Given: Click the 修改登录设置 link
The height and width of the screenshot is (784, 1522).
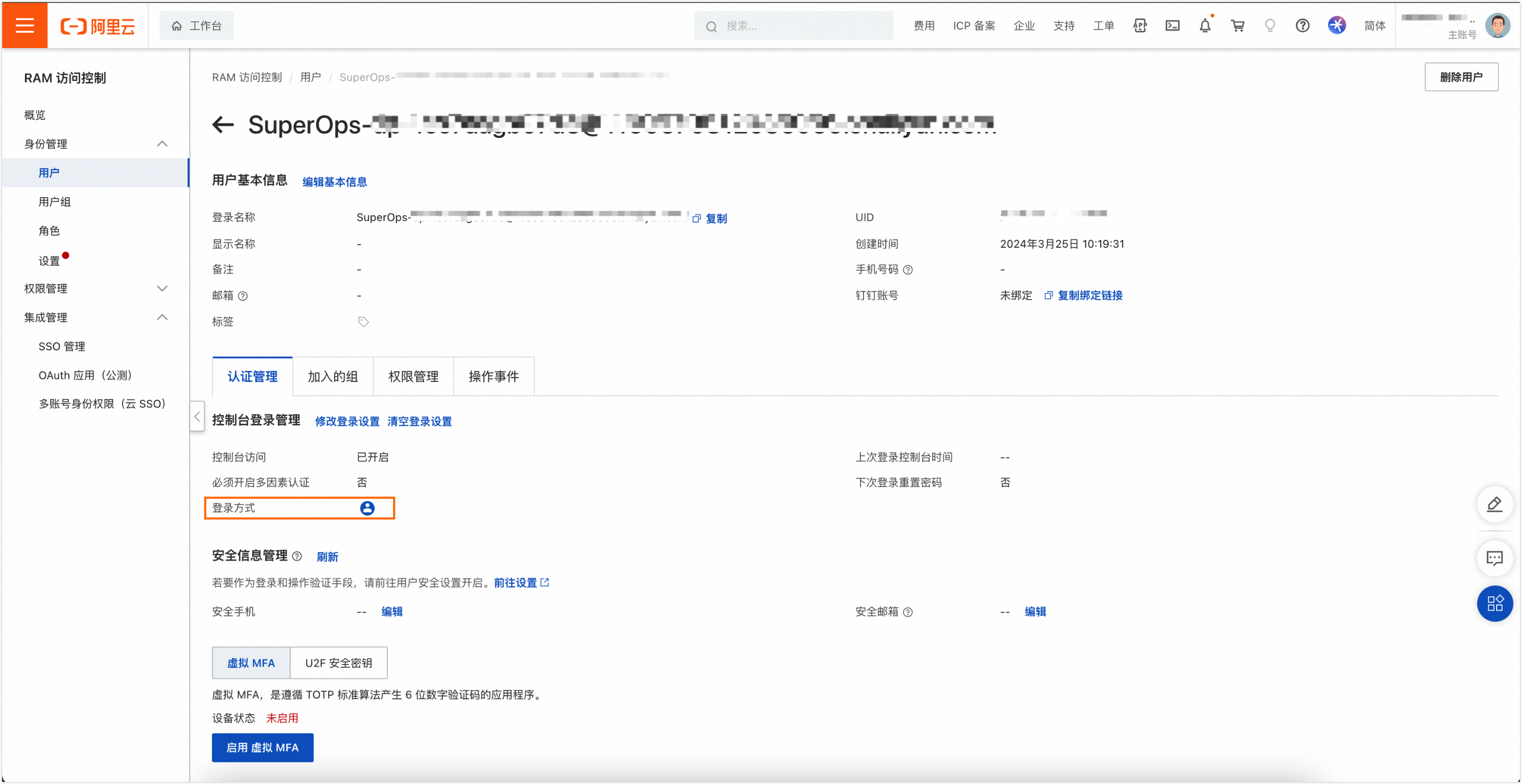Looking at the screenshot, I should (x=347, y=421).
